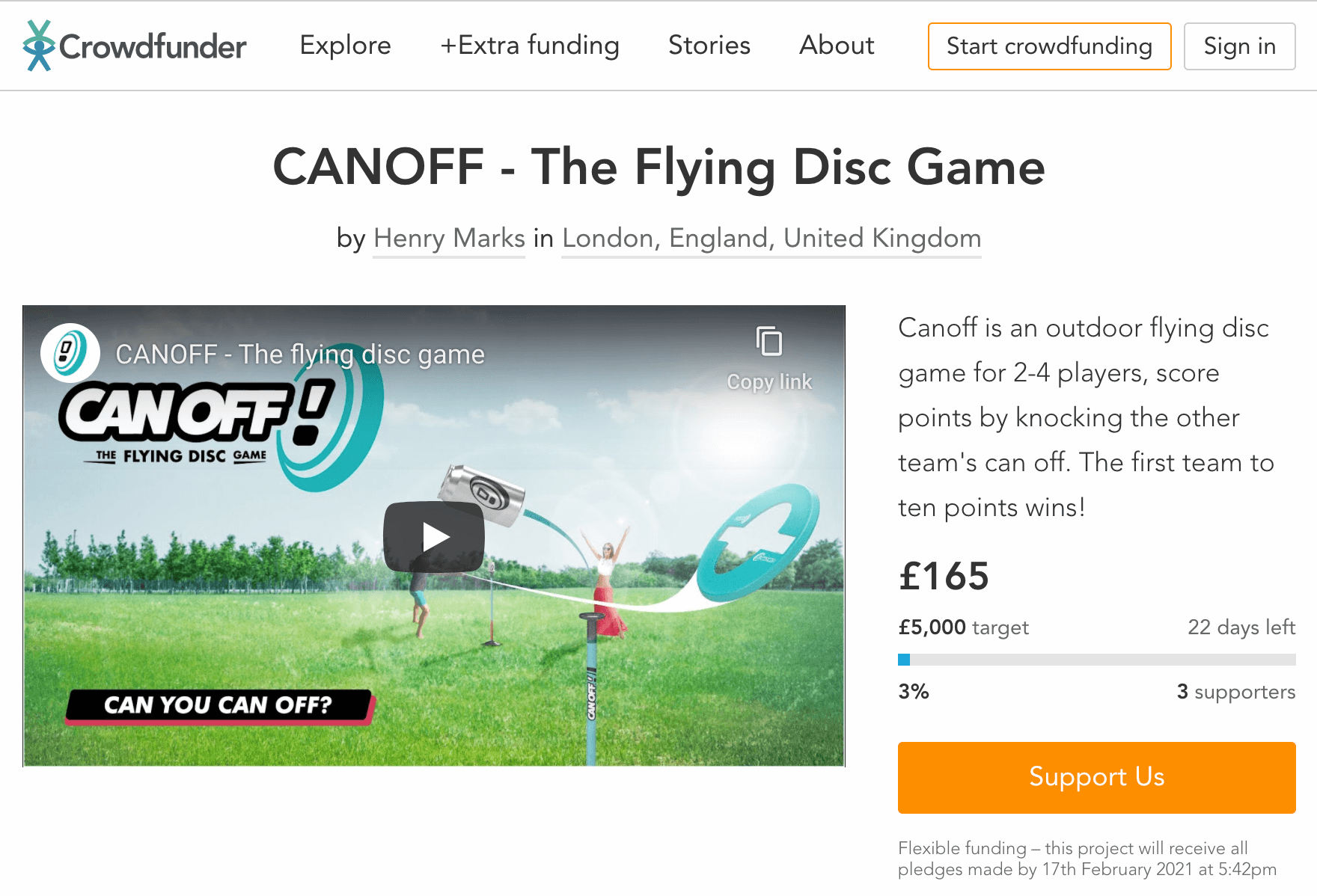This screenshot has height=896, width=1317.
Task: Open London, England, United Kingdom location link
Action: (771, 239)
